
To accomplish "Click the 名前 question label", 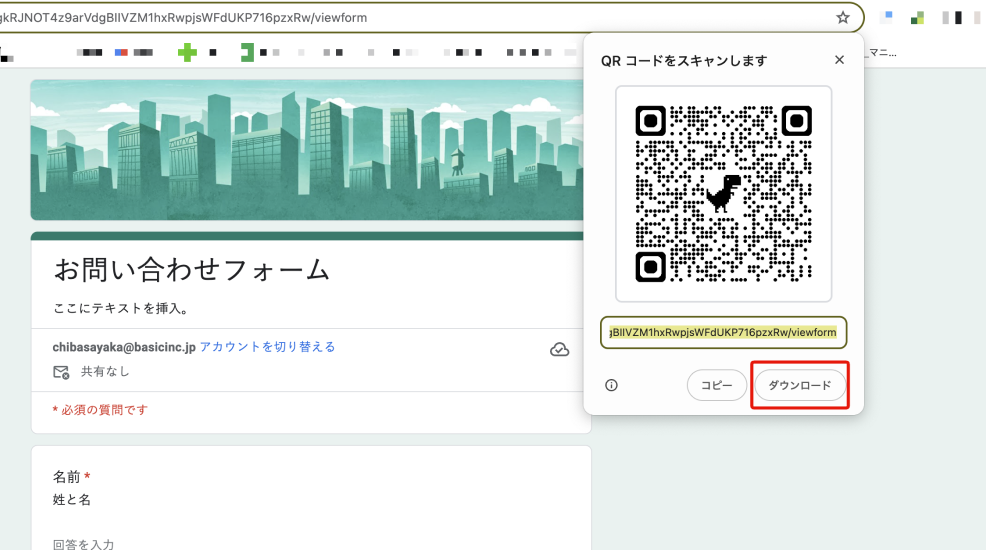I will click(67, 477).
